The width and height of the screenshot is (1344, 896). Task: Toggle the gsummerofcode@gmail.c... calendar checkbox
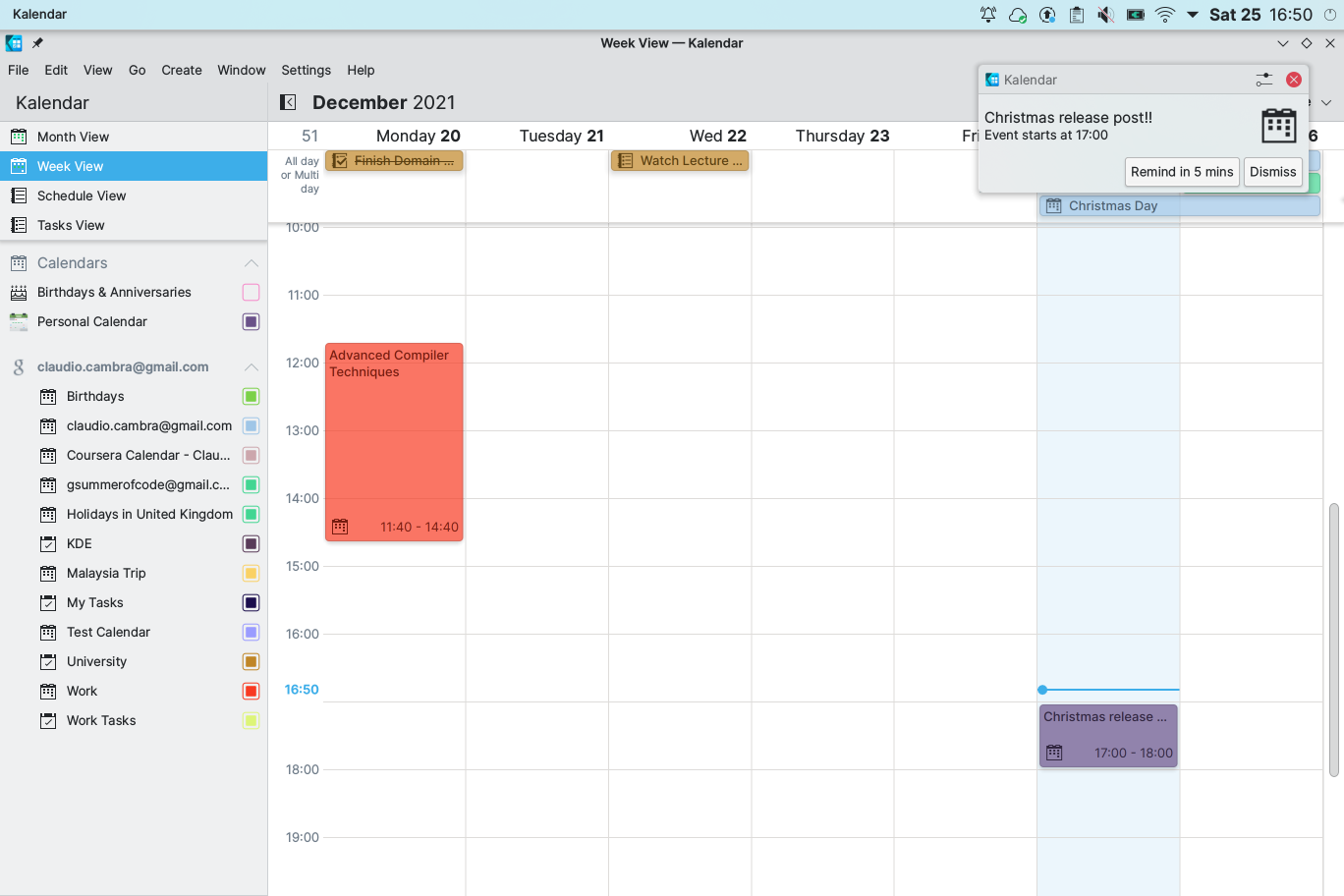click(251, 484)
